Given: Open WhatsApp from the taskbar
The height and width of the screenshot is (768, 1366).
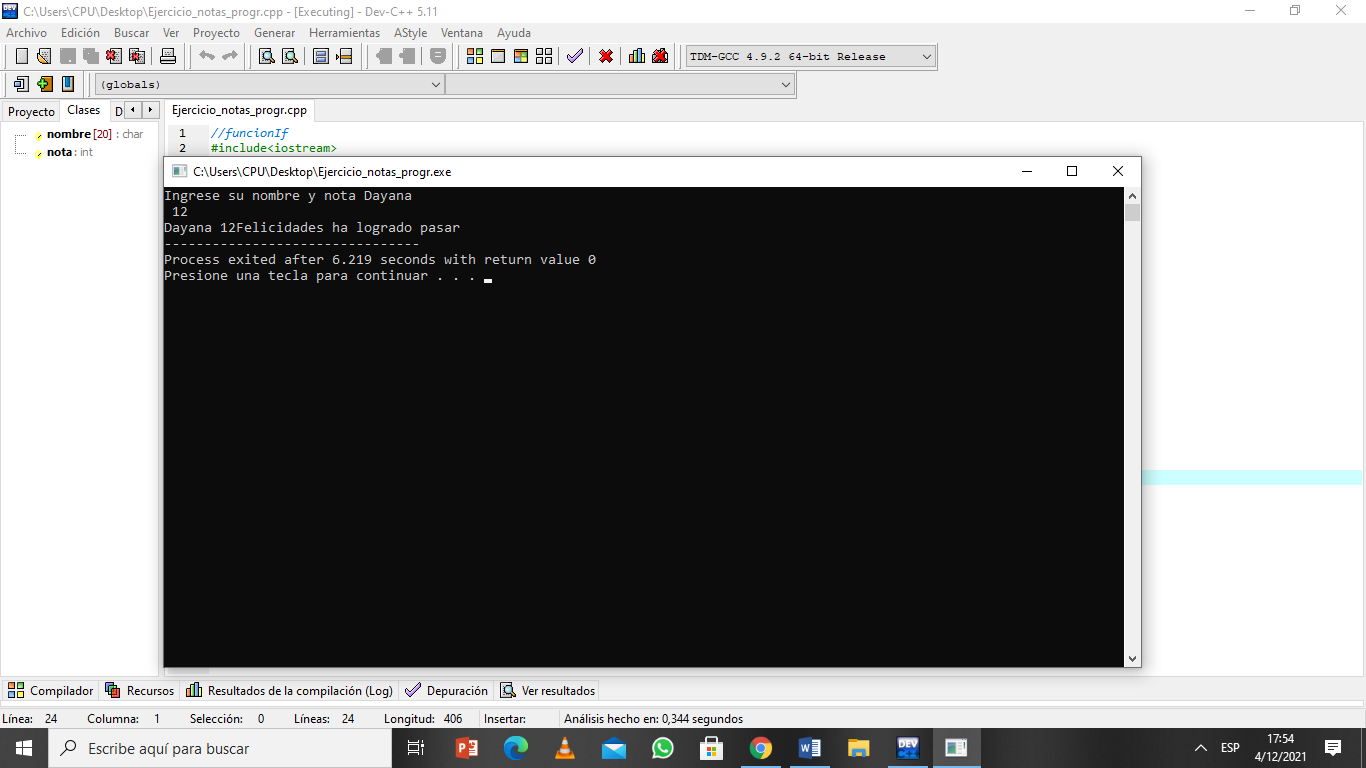Looking at the screenshot, I should click(663, 748).
